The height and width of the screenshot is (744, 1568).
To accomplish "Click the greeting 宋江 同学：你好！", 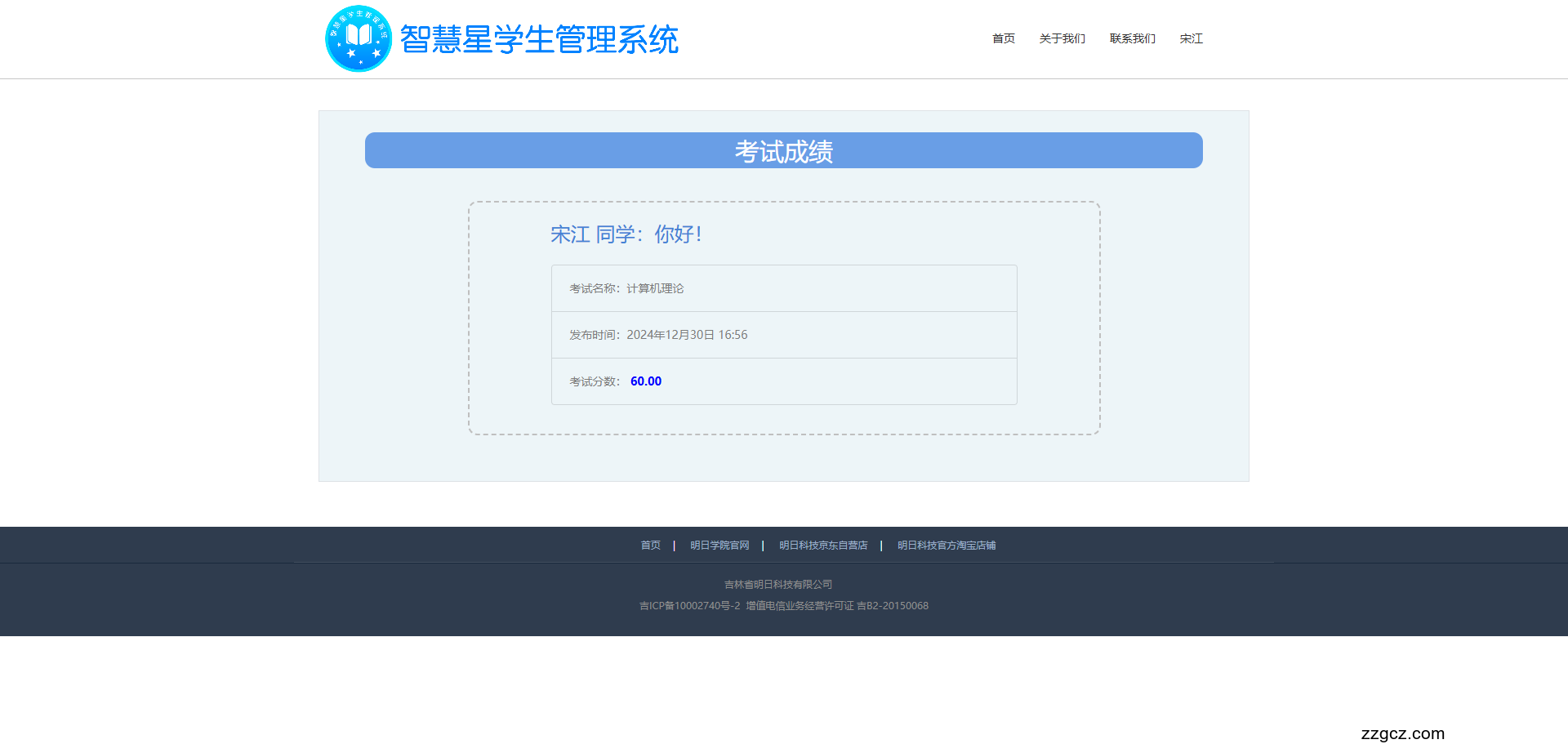I will (626, 234).
